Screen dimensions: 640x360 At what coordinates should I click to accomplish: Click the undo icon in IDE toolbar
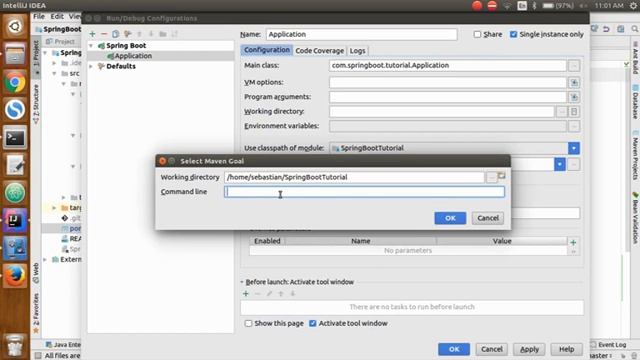[607, 29]
